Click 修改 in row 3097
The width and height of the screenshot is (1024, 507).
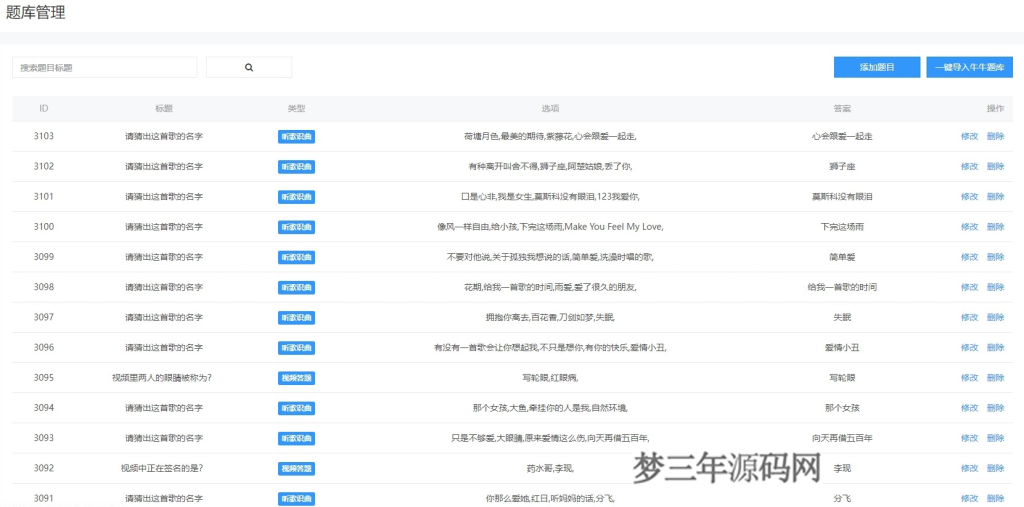pyautogui.click(x=969, y=318)
